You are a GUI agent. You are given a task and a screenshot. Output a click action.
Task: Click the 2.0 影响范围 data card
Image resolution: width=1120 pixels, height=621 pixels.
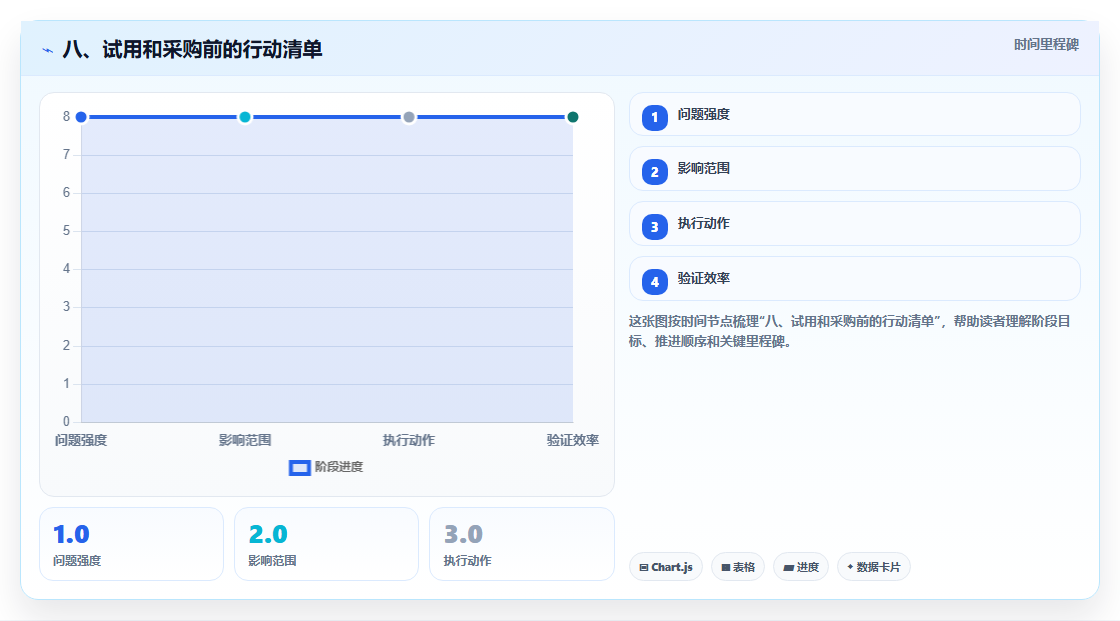326,544
